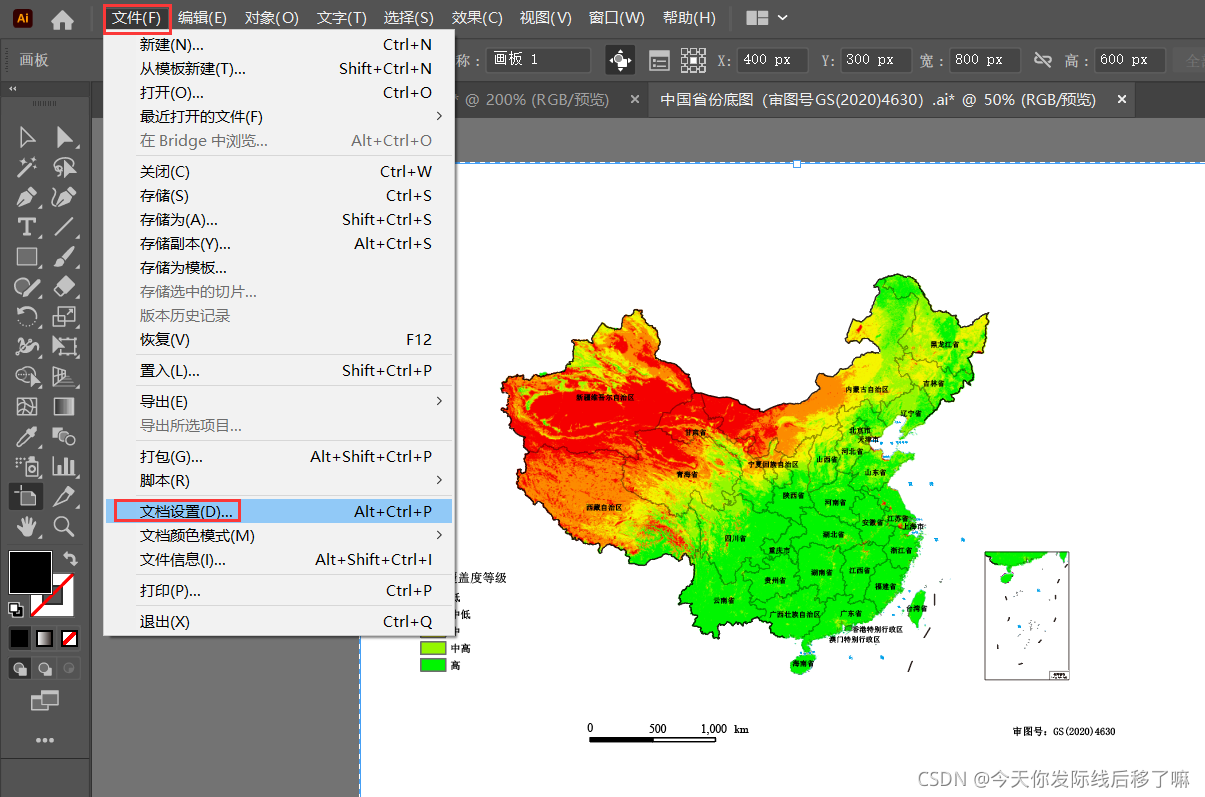
Task: Select the Pen tool
Action: pos(27,197)
